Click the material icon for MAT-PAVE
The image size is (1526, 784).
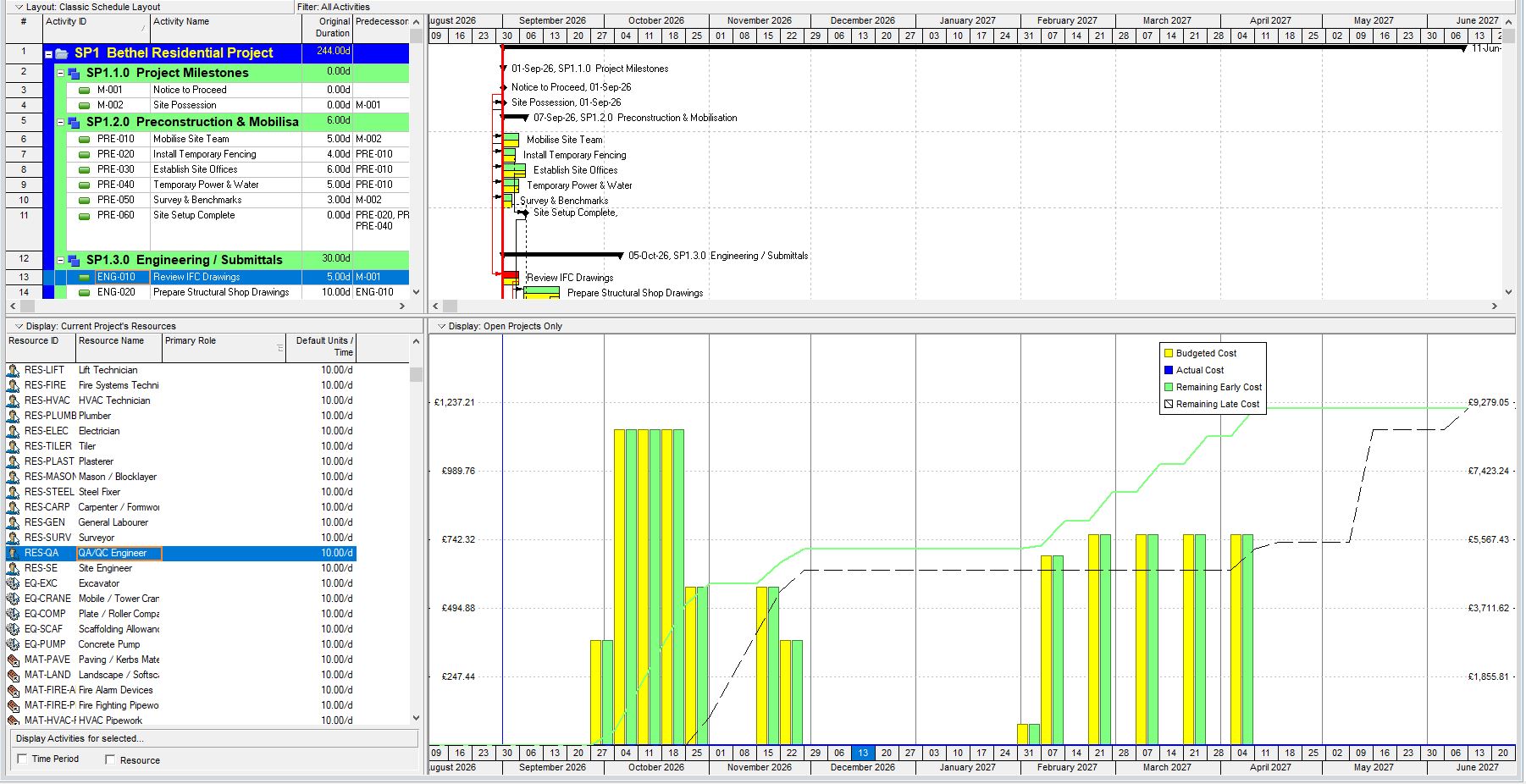point(13,660)
